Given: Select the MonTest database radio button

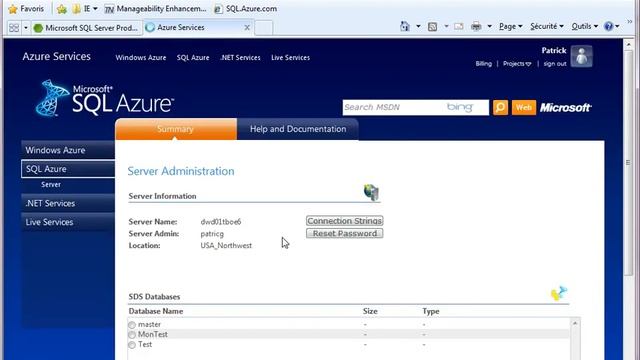Looking at the screenshot, I should click(132, 335).
